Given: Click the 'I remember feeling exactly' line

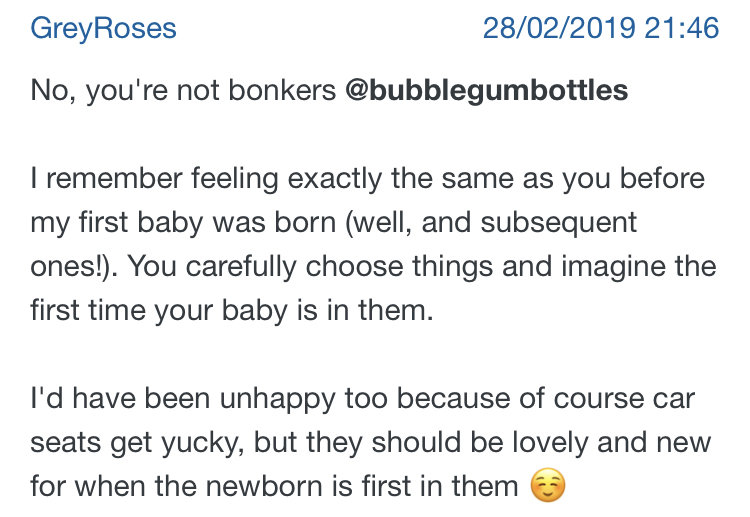Looking at the screenshot, I should click(x=367, y=179).
